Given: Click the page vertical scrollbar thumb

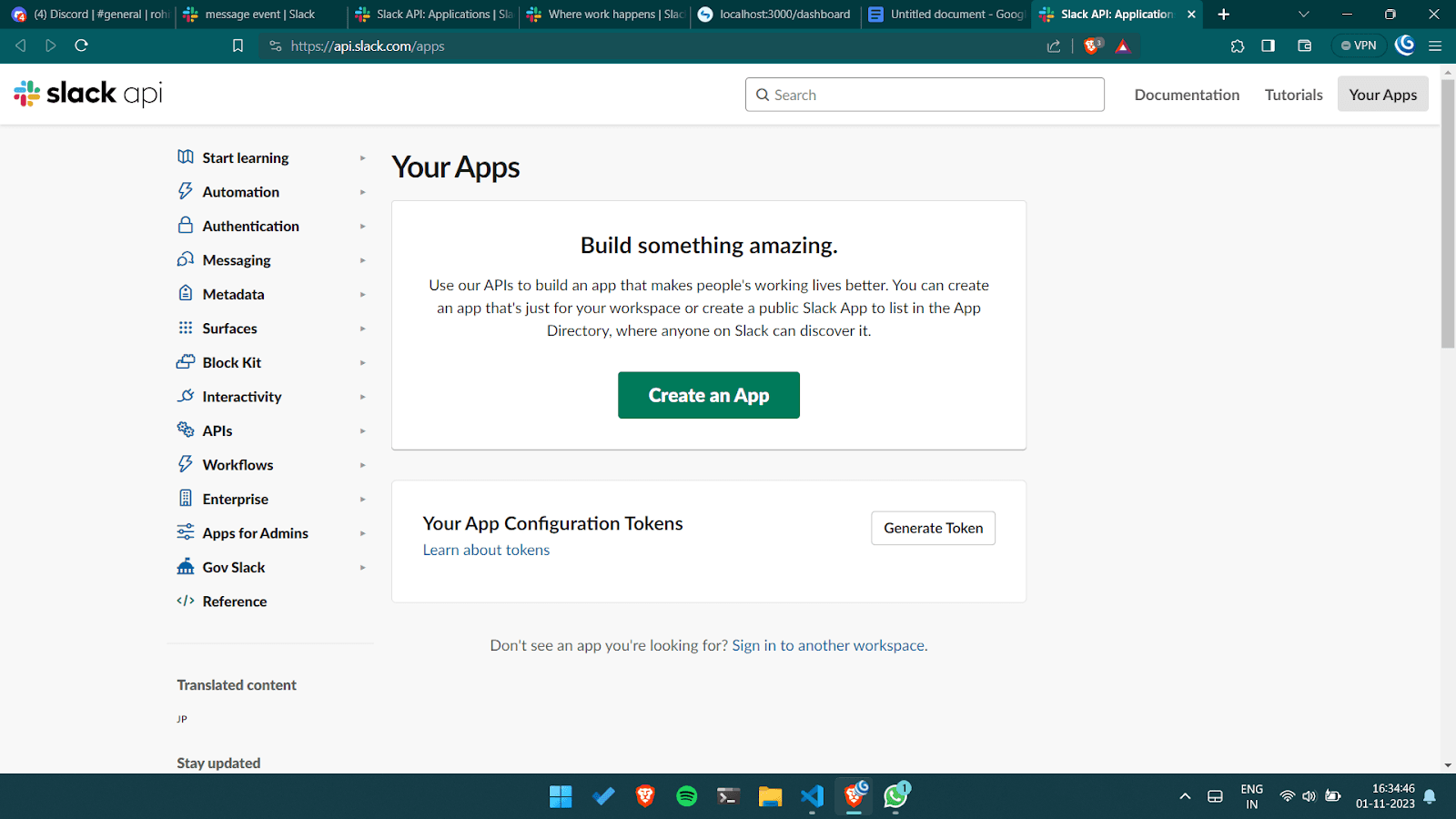Looking at the screenshot, I should click(x=1448, y=213).
